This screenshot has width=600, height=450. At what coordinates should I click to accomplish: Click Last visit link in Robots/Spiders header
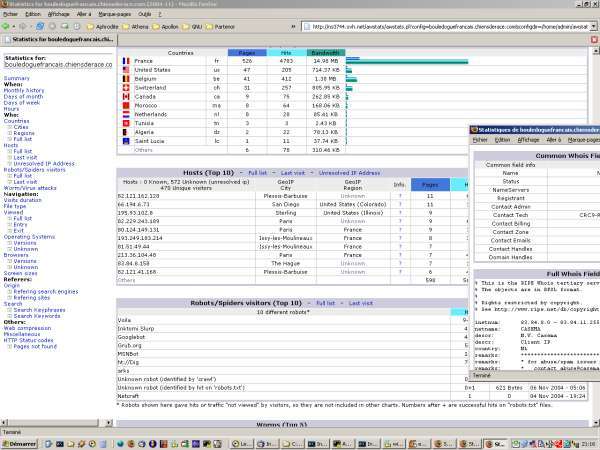click(x=360, y=303)
